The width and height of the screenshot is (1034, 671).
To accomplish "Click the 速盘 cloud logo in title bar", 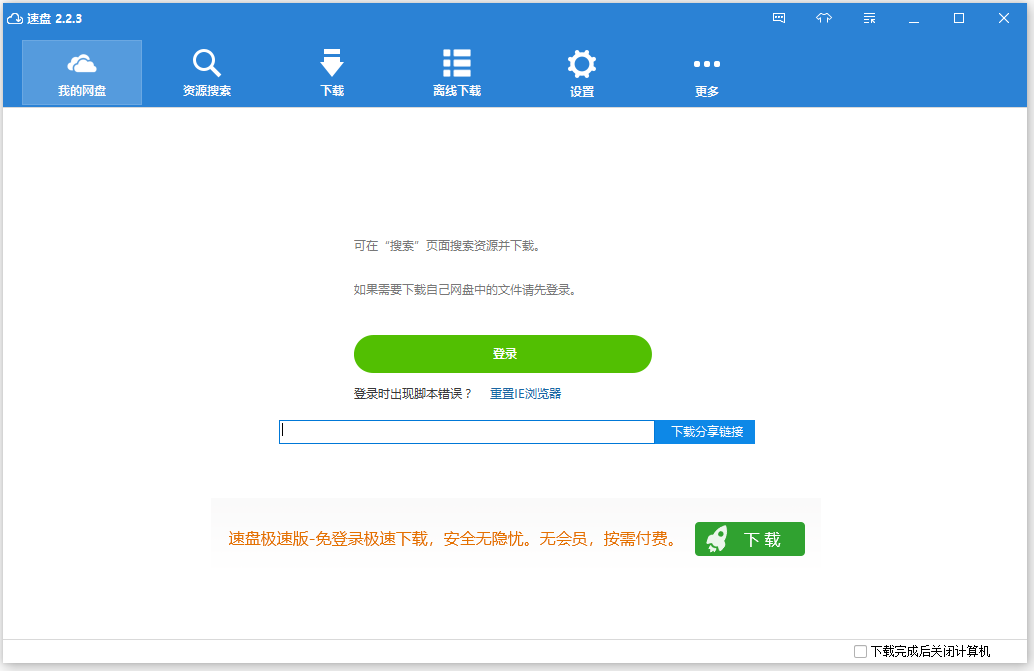I will [x=15, y=18].
